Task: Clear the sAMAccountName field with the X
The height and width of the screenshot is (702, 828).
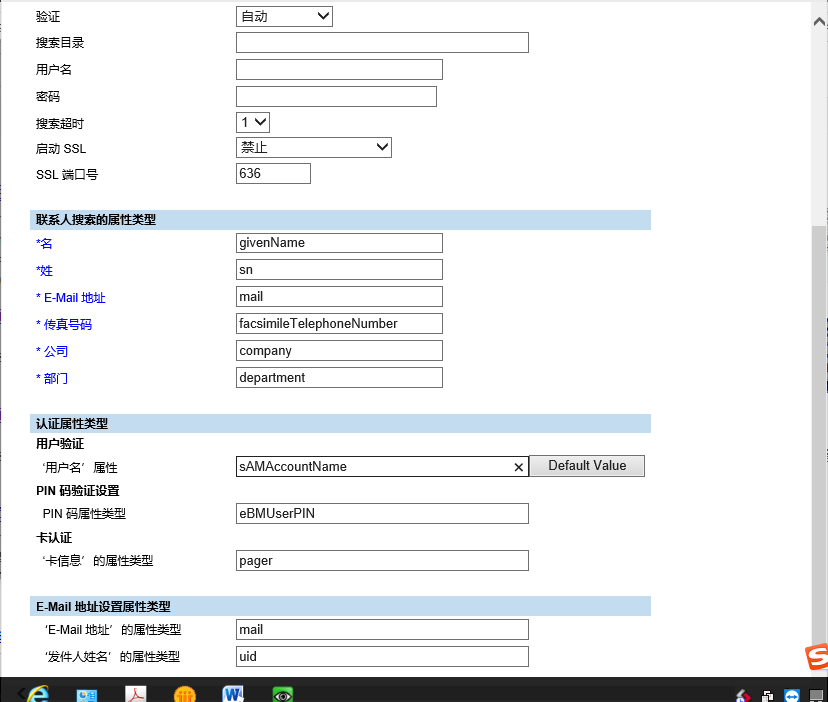Action: pyautogui.click(x=518, y=466)
